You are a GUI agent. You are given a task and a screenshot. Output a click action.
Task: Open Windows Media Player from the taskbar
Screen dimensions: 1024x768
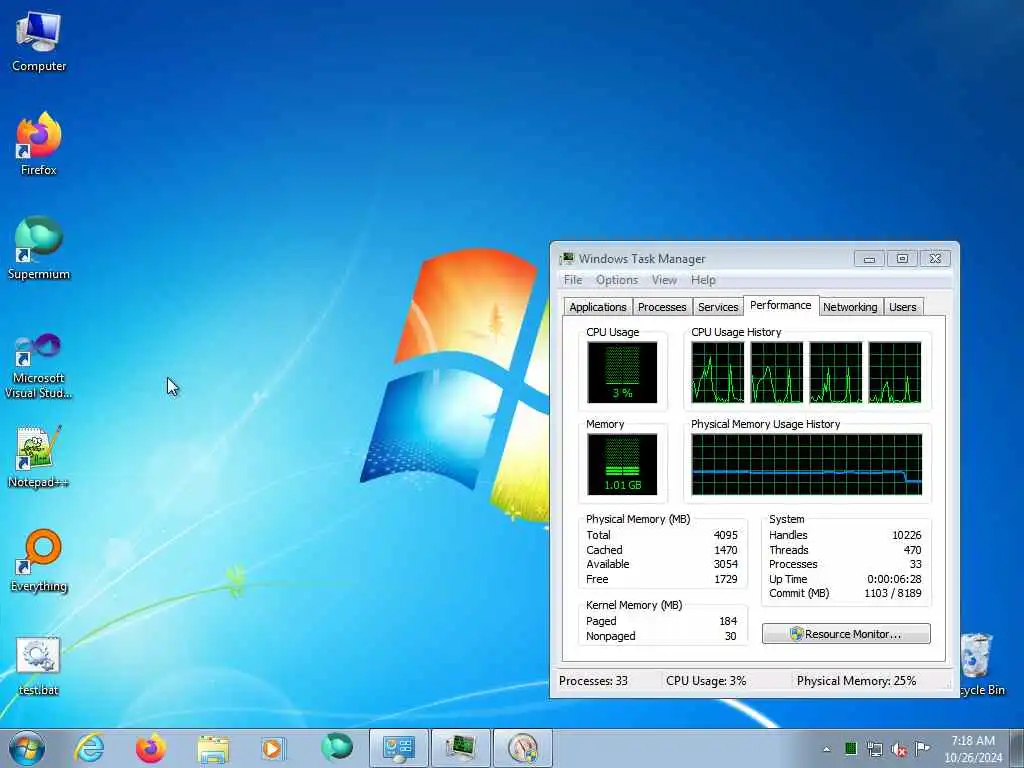[x=273, y=748]
